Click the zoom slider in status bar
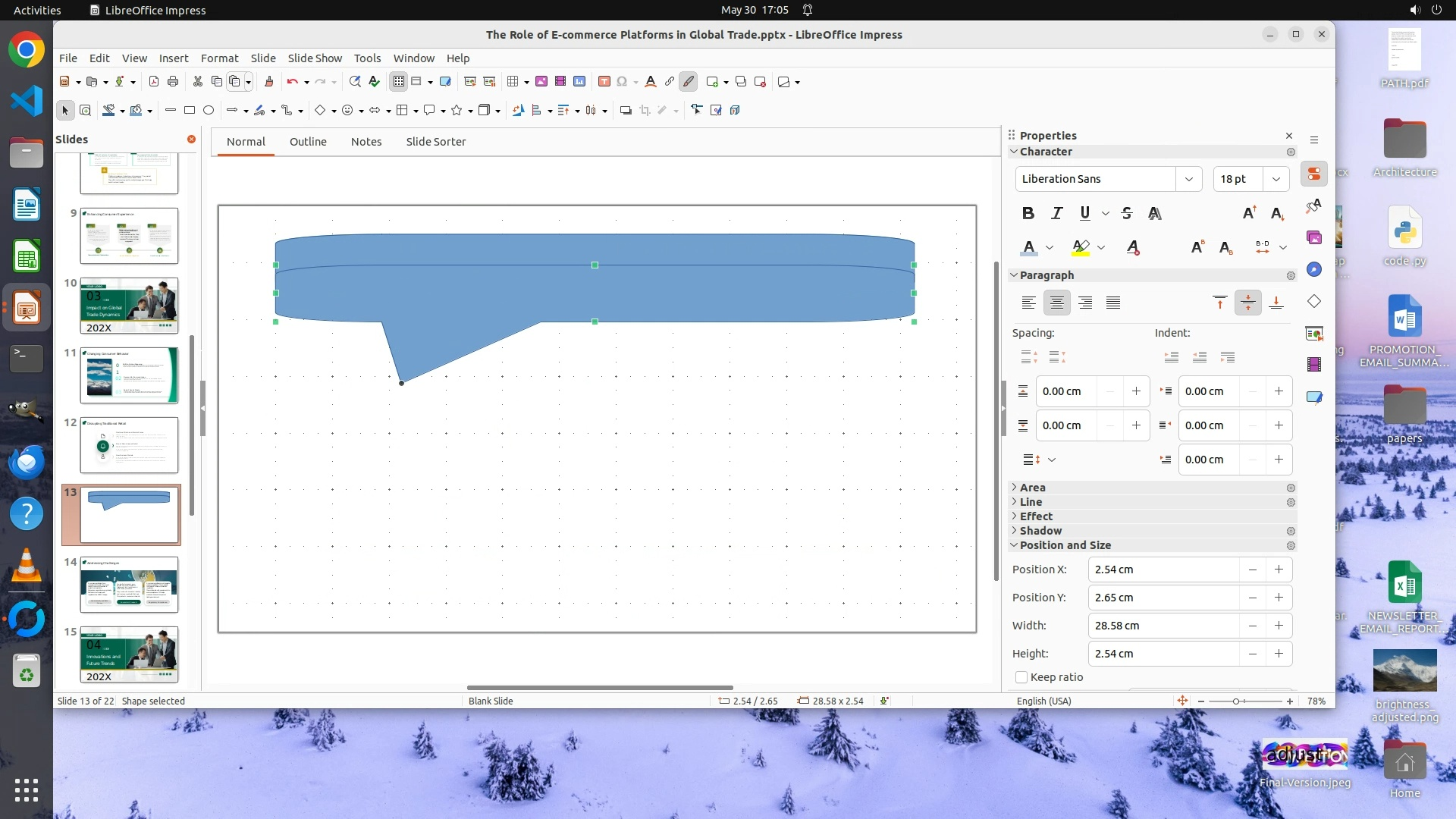This screenshot has height=819, width=1456. pyautogui.click(x=1237, y=701)
